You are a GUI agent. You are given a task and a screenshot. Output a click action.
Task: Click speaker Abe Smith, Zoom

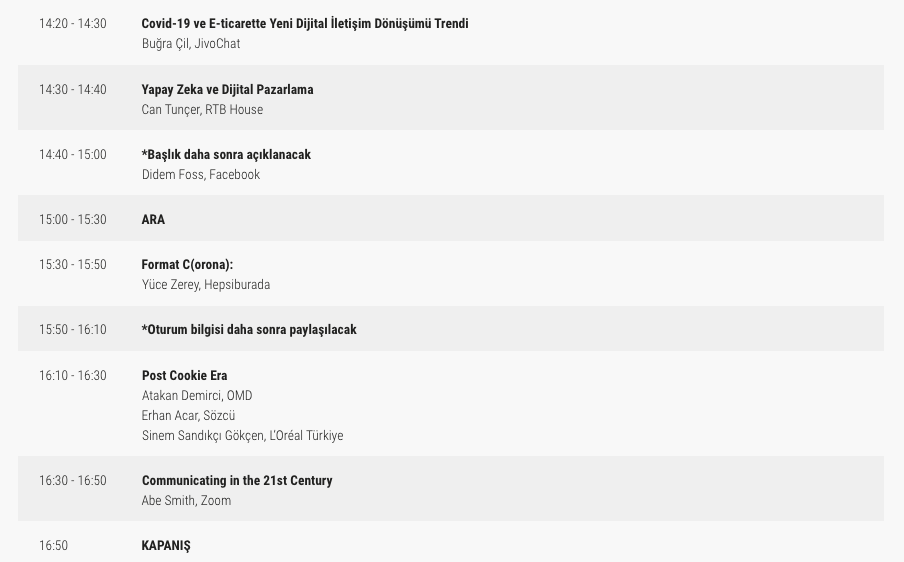(186, 500)
